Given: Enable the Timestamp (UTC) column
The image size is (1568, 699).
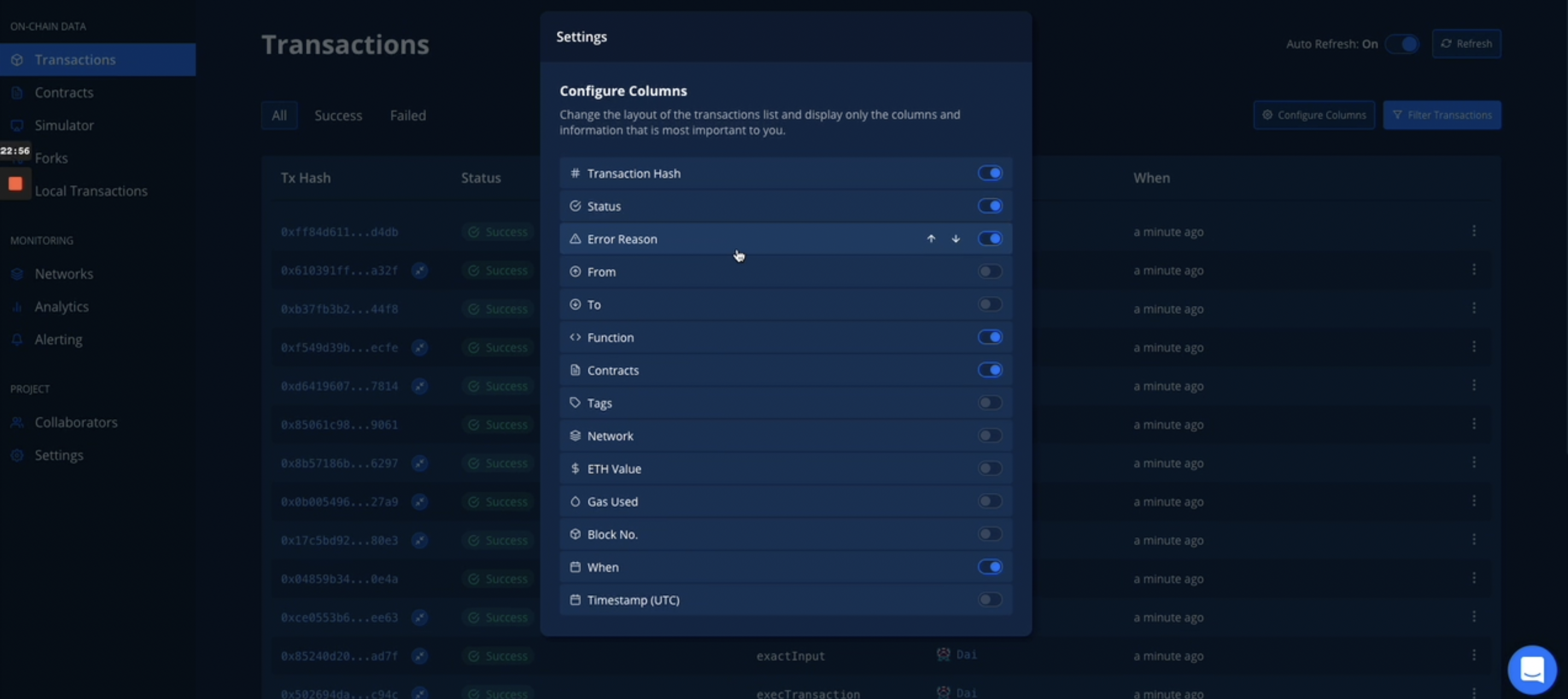Looking at the screenshot, I should [990, 600].
